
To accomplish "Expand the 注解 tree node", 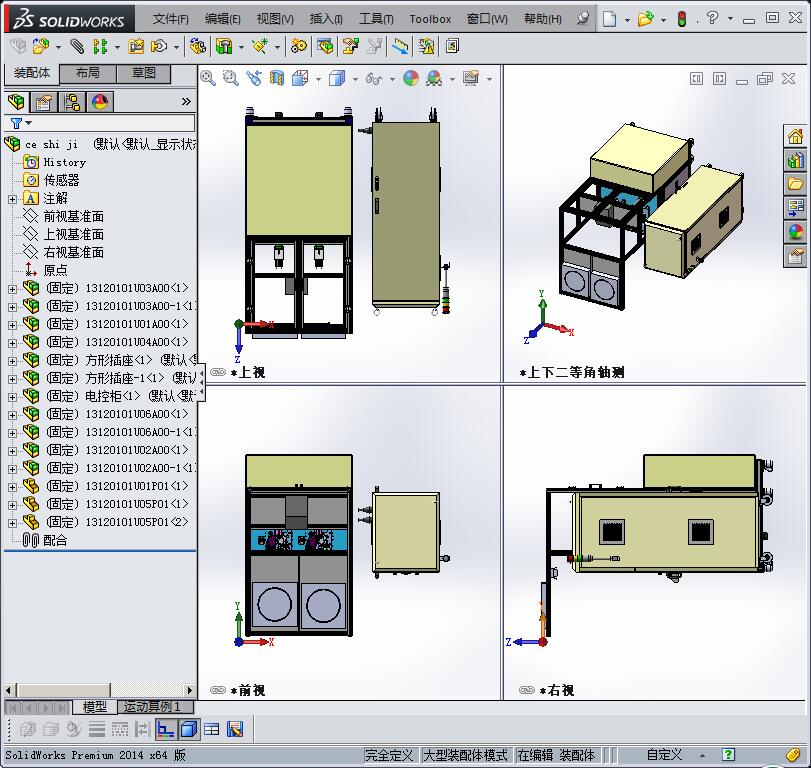I will 12,199.
